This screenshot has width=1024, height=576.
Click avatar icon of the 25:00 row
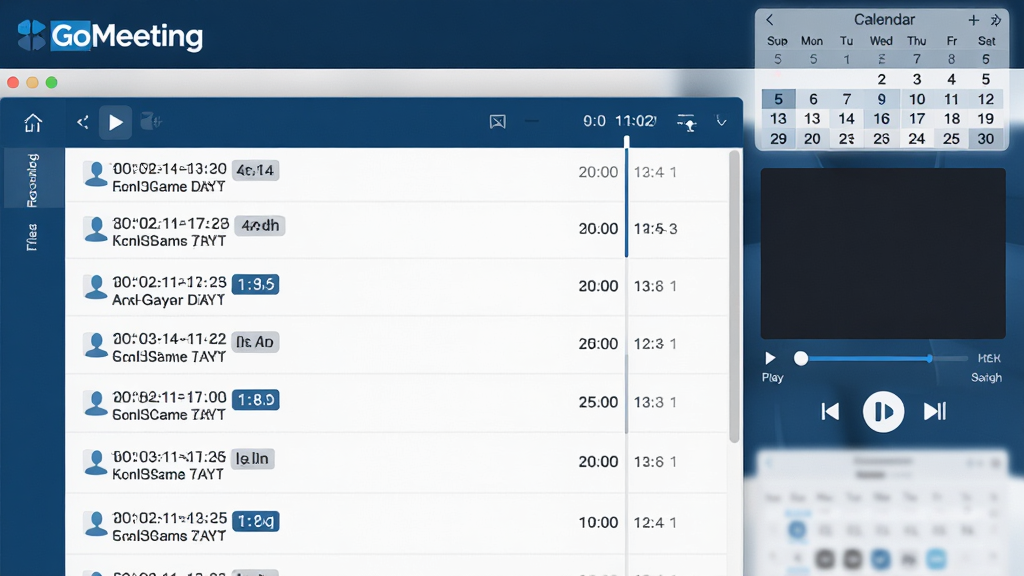[96, 404]
